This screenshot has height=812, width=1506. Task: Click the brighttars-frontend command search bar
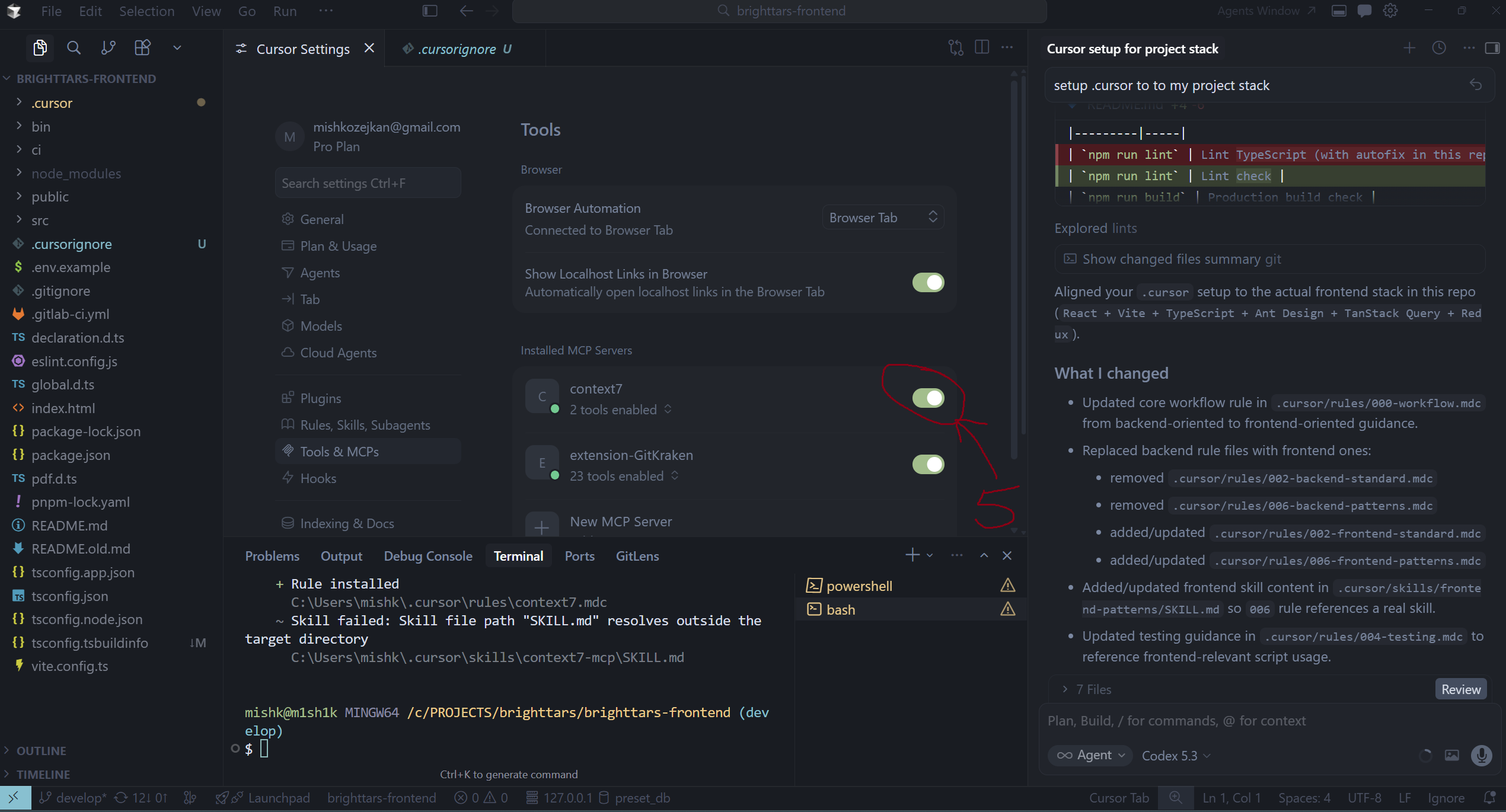pyautogui.click(x=778, y=11)
